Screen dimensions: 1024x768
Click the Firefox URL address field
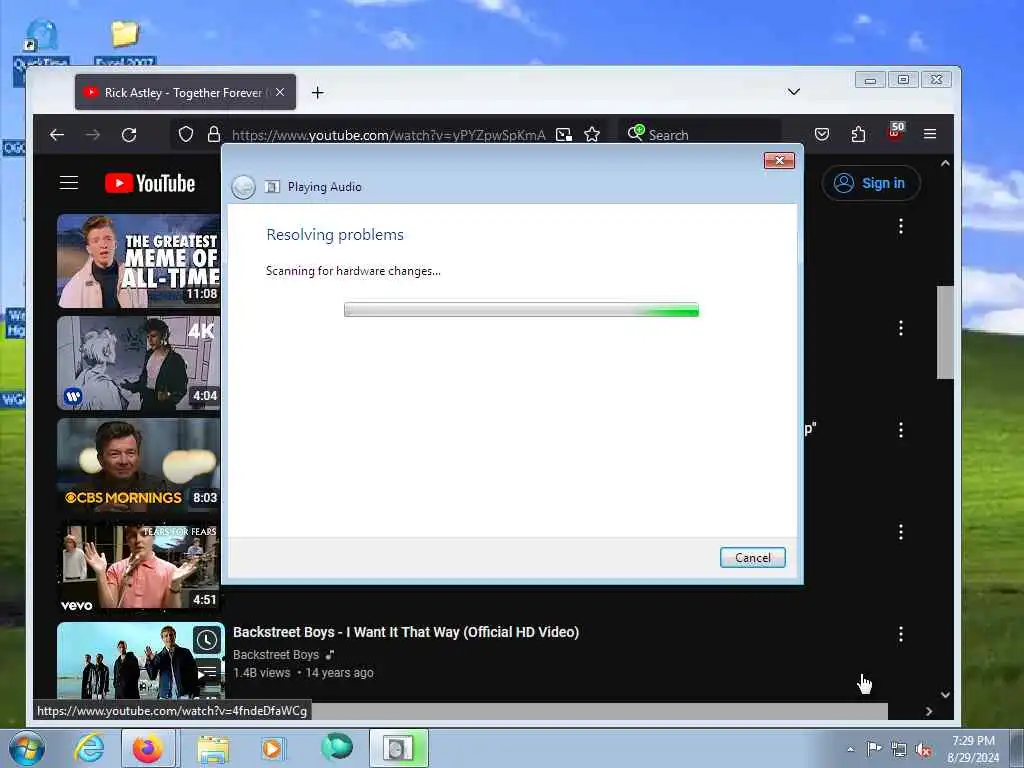coord(389,135)
